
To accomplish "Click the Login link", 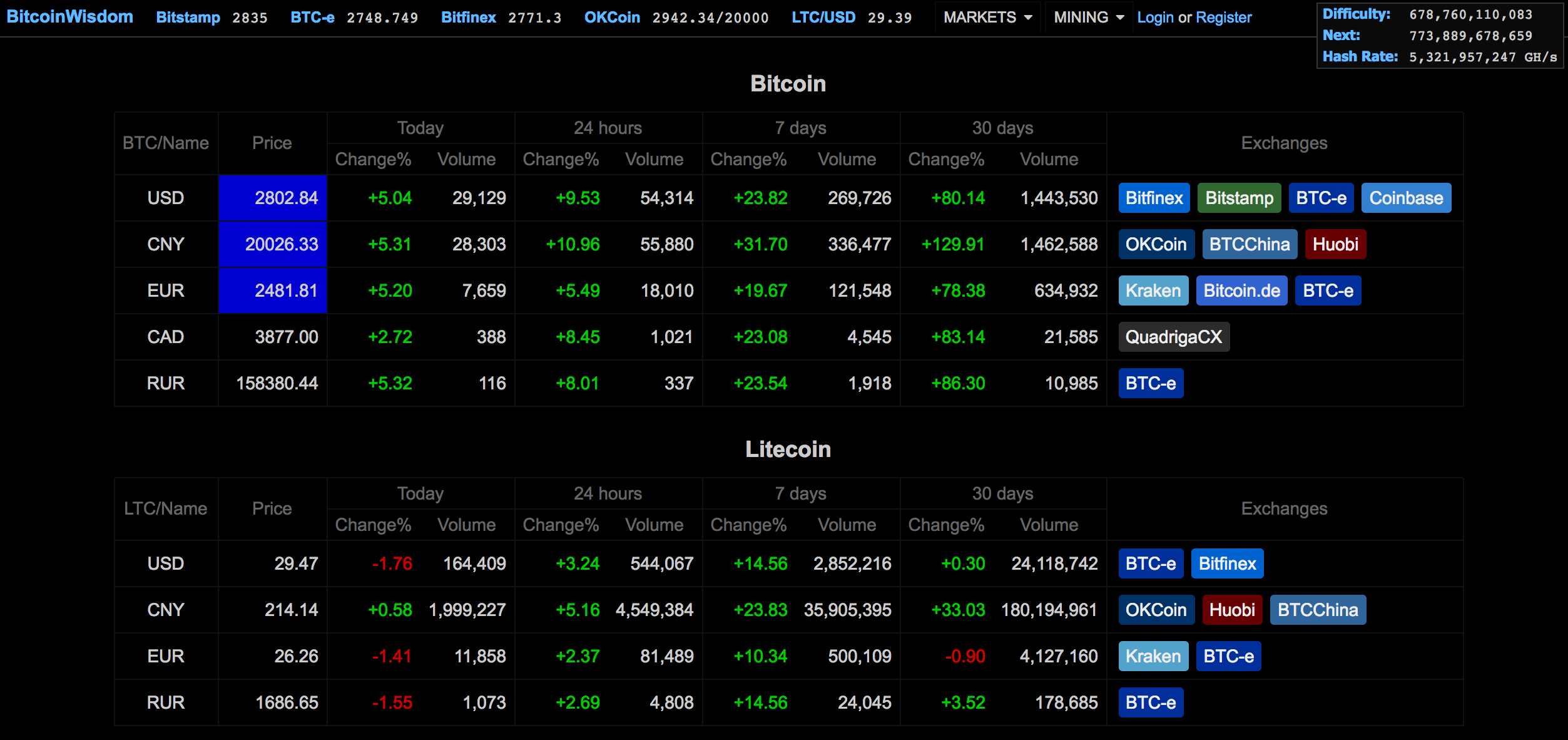I will click(x=1155, y=18).
